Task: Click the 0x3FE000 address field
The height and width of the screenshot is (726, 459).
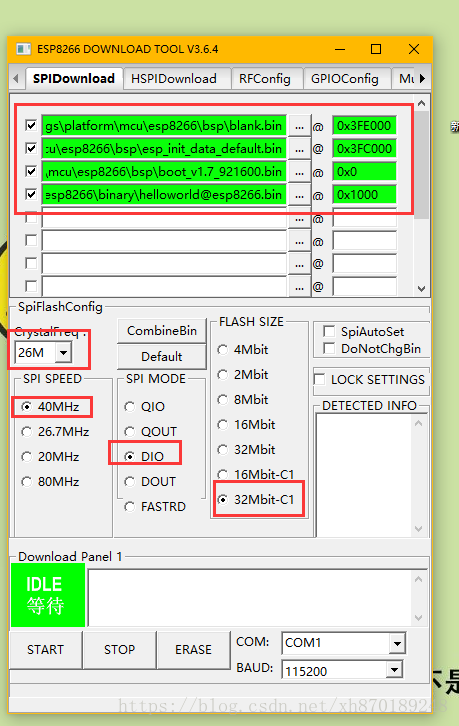Action: [x=365, y=125]
